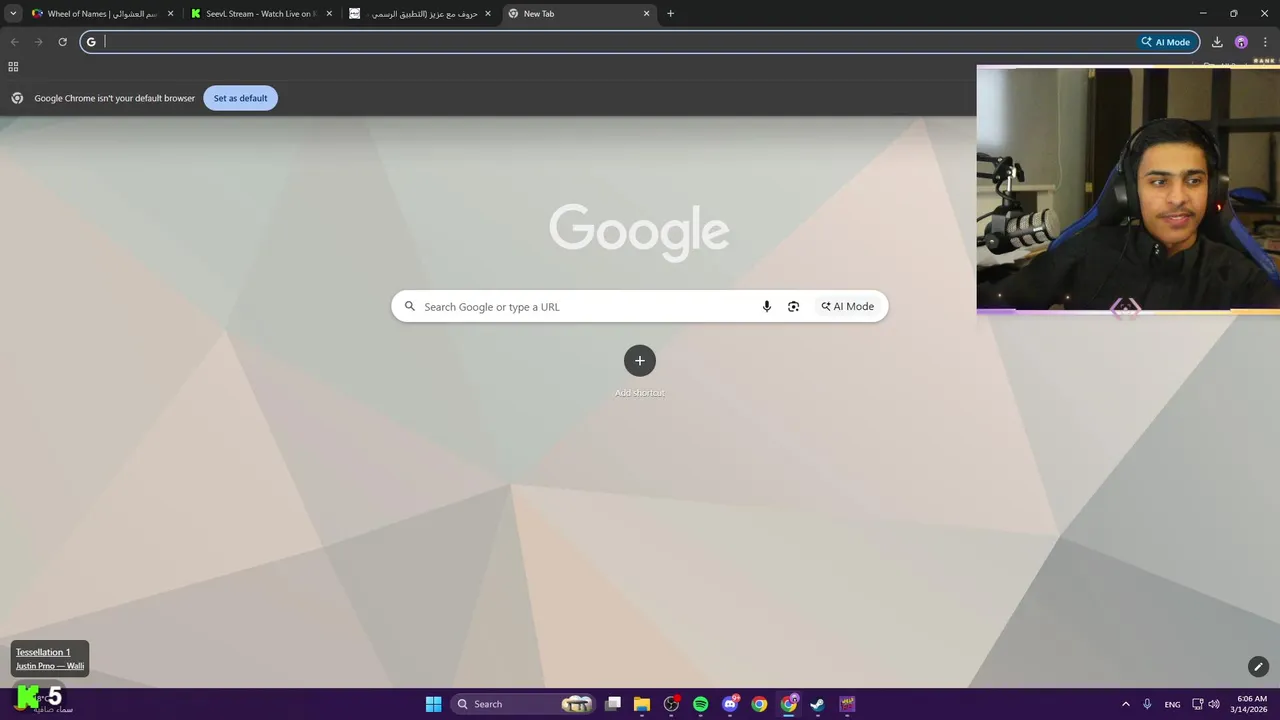The image size is (1280, 720).
Task: Open Discord from the taskbar
Action: pos(730,704)
